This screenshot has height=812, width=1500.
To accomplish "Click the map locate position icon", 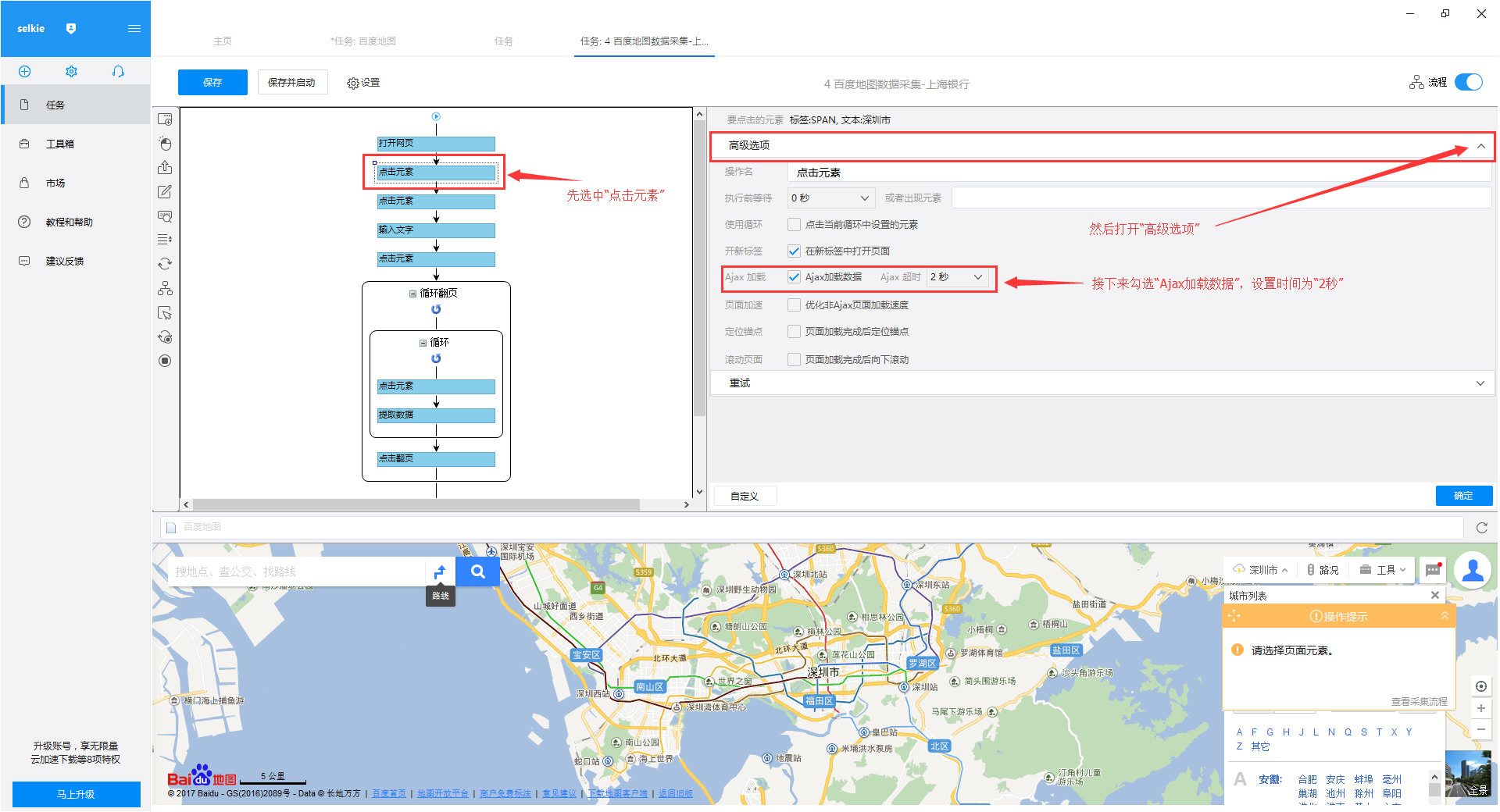I will (1480, 686).
